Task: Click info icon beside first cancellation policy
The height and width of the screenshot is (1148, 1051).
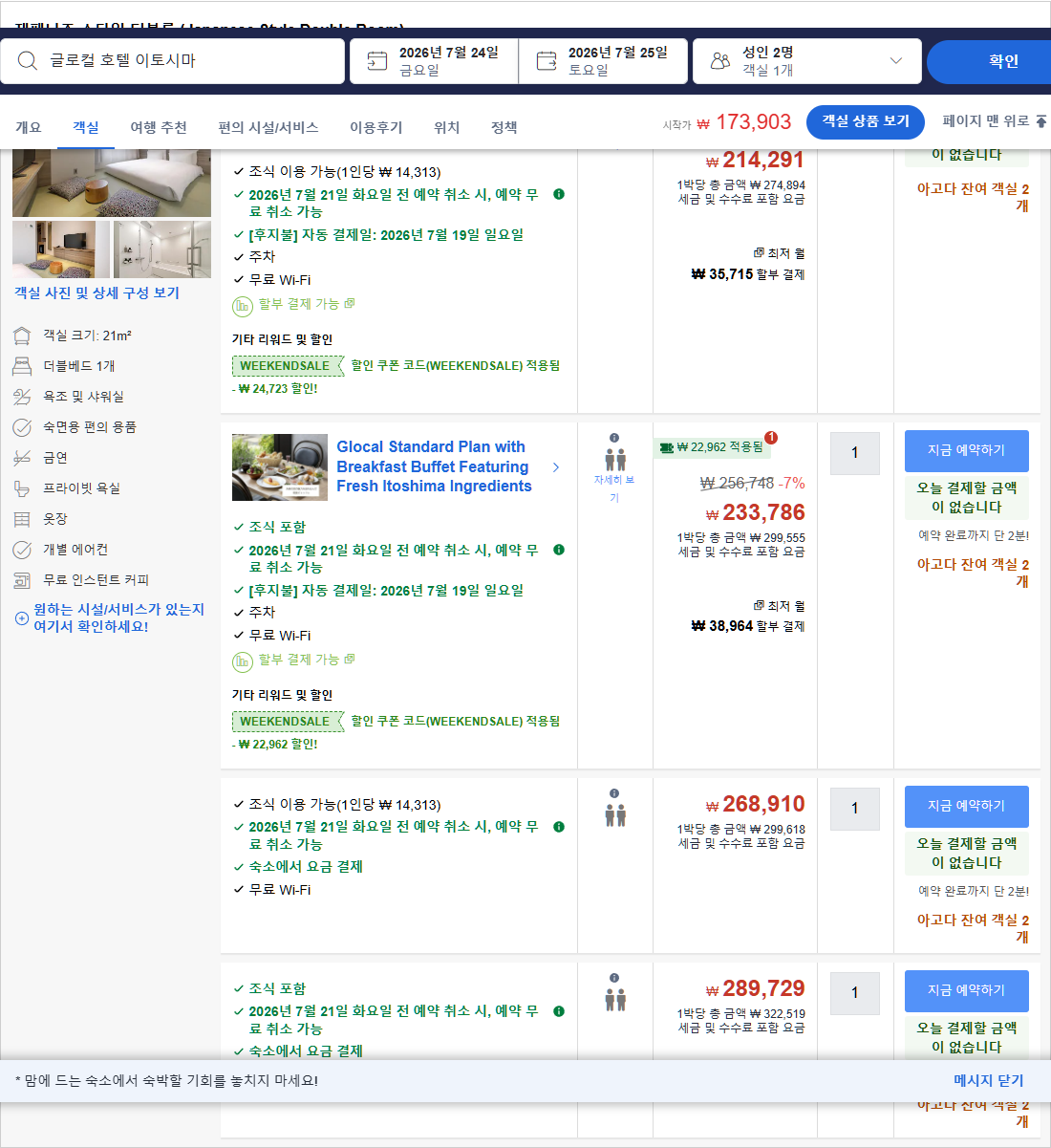Action: [559, 194]
